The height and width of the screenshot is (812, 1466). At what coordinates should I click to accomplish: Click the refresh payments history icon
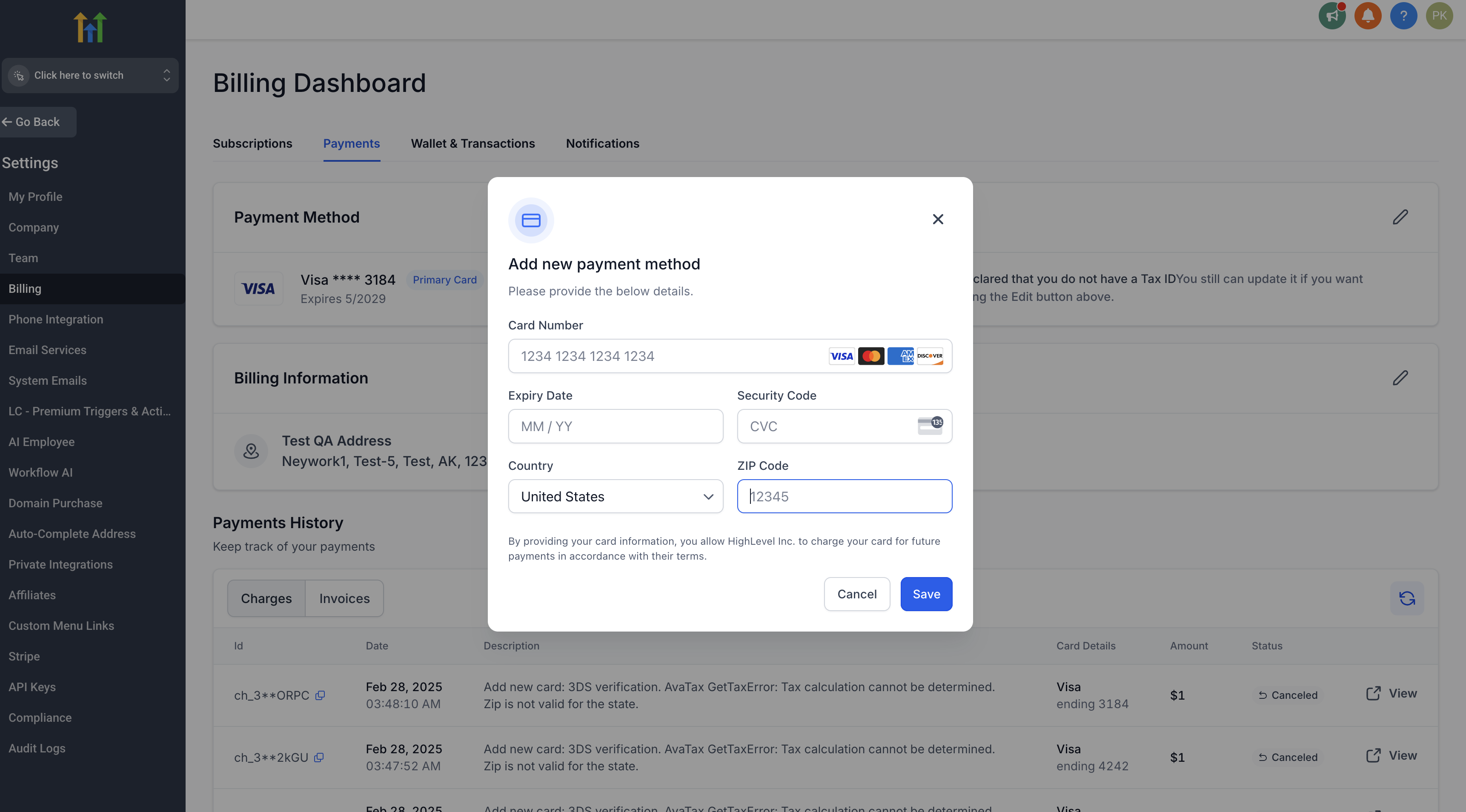pos(1407,598)
